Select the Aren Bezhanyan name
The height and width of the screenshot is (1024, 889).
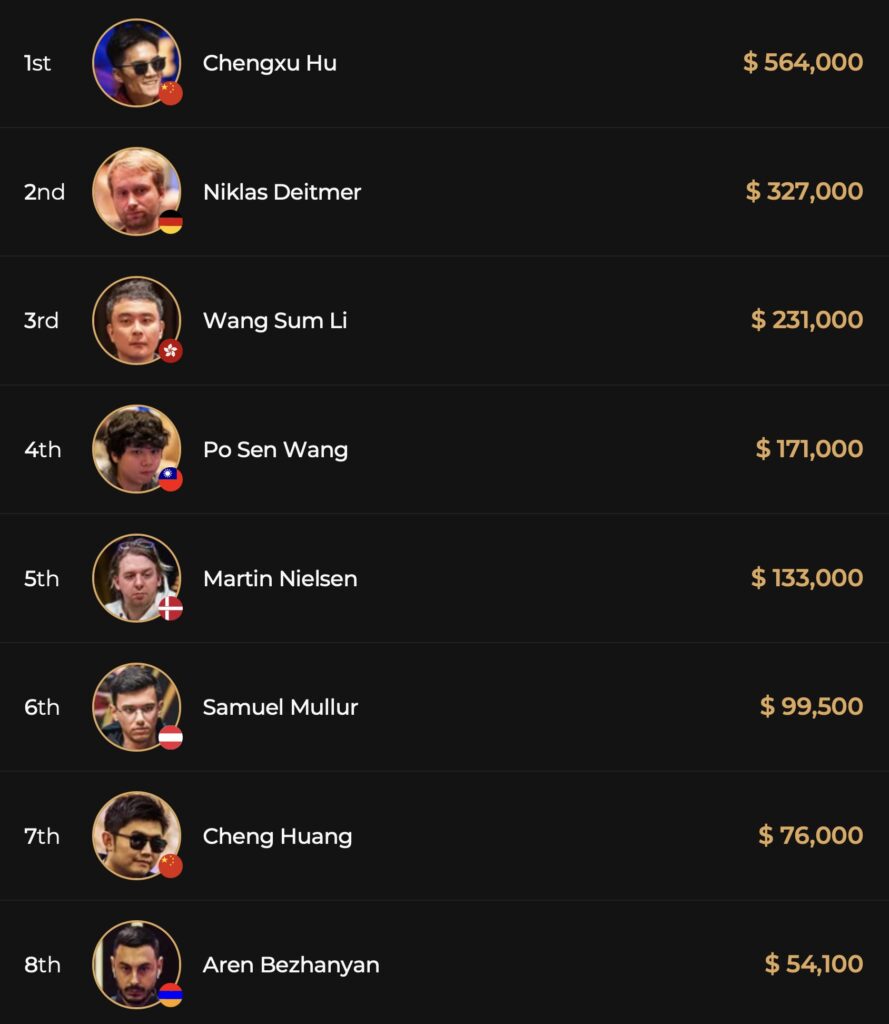(291, 965)
